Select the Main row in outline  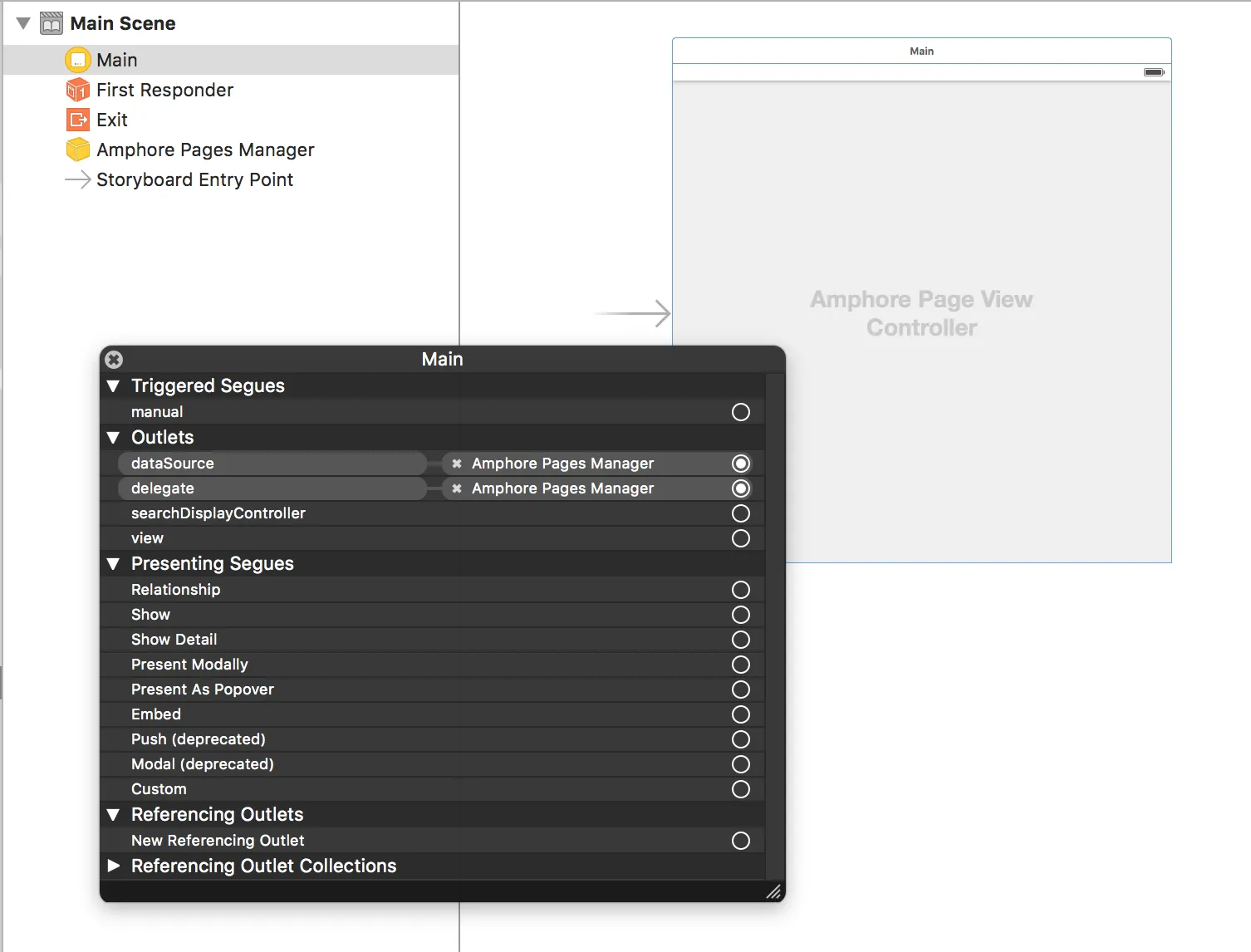point(231,60)
